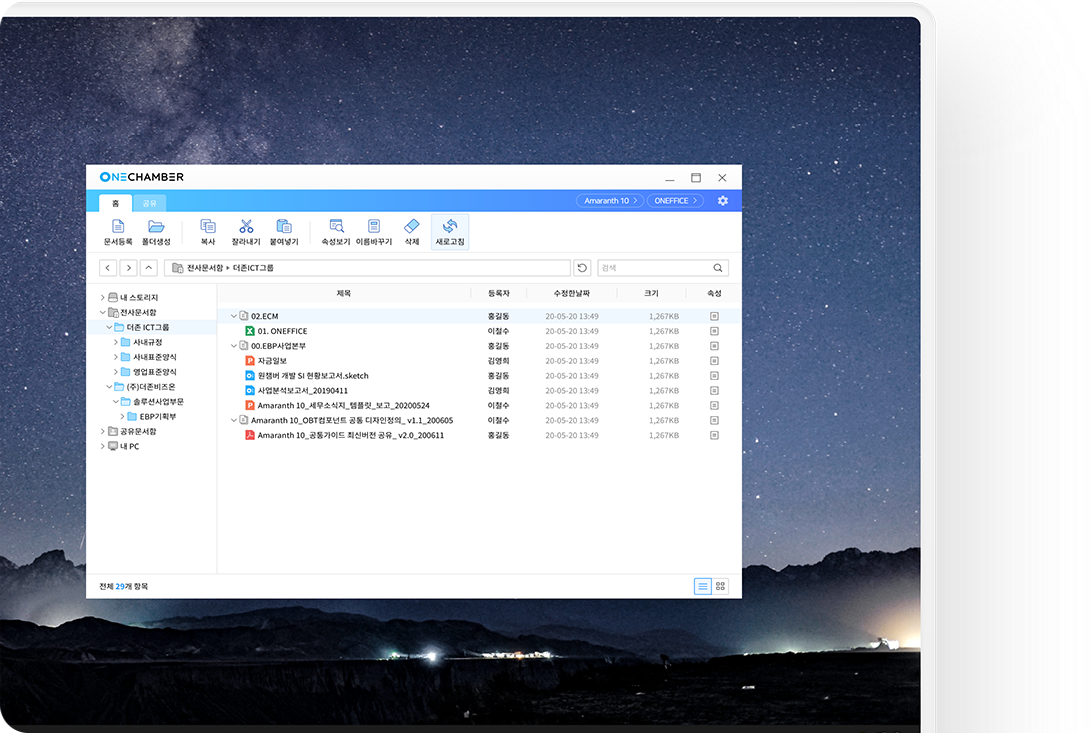Switch to list view layout toggle
This screenshot has height=733, width=1091.
click(703, 586)
